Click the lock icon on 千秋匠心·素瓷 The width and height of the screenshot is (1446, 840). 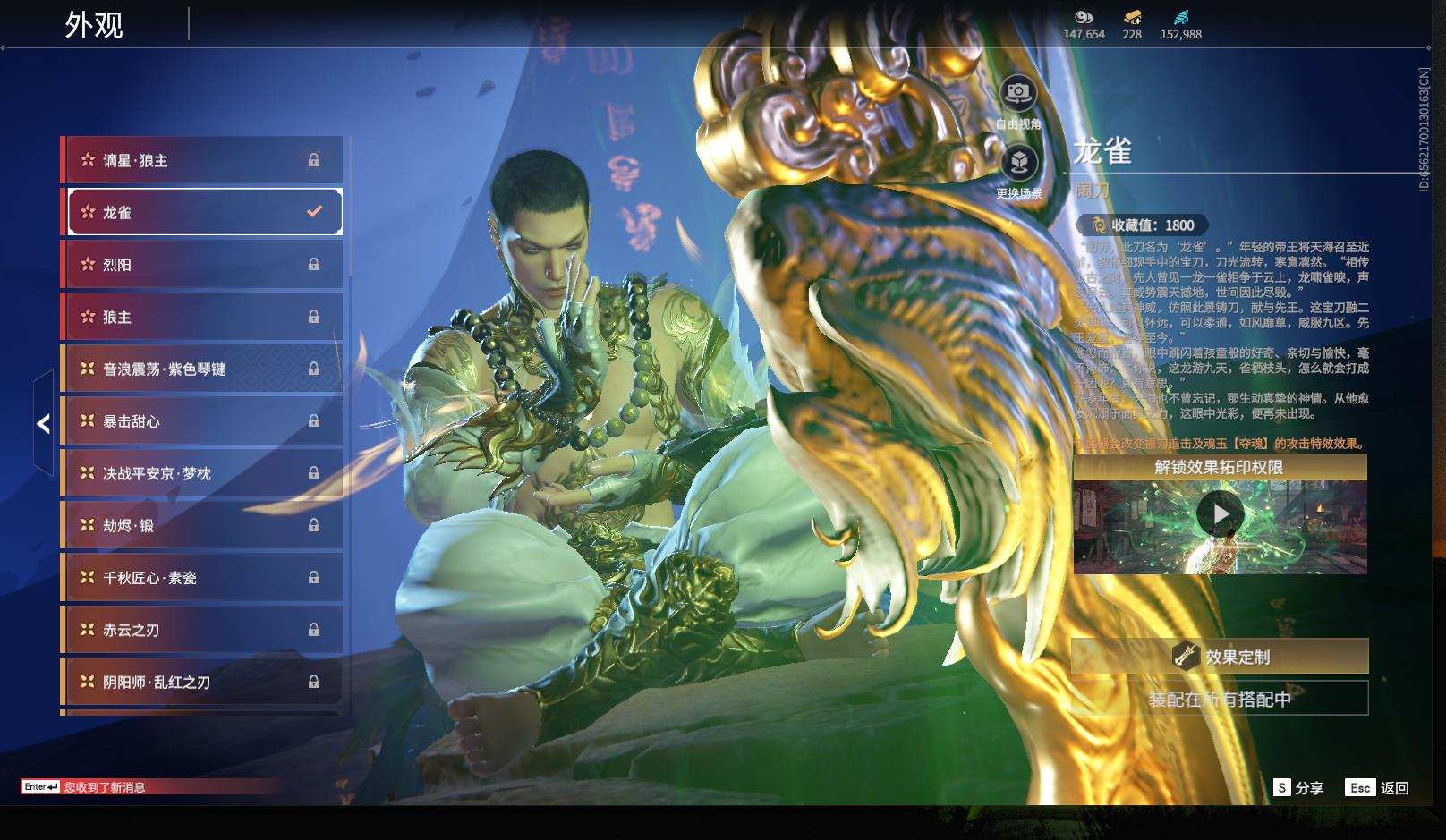pyautogui.click(x=314, y=577)
